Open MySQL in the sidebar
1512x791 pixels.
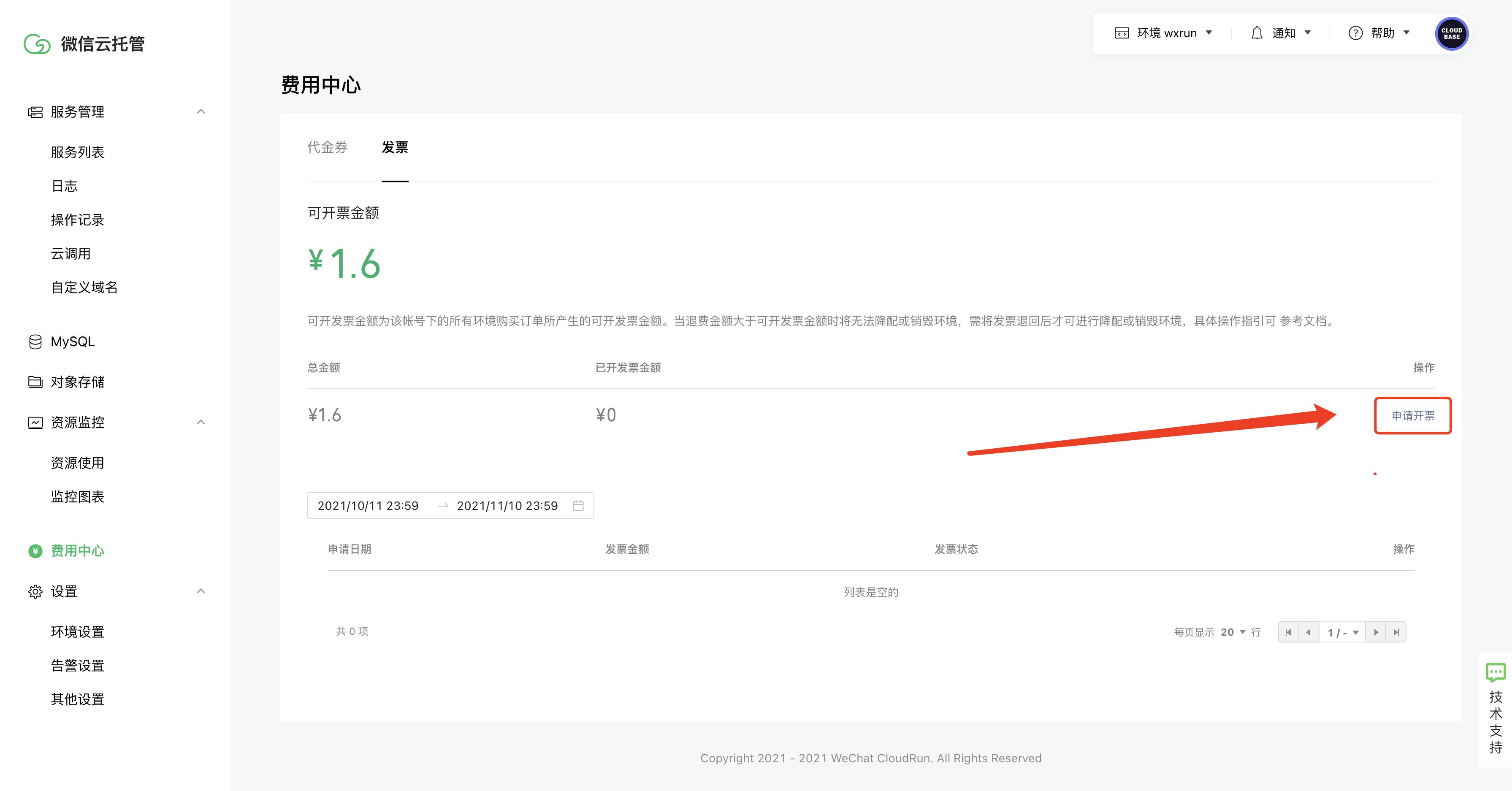pyautogui.click(x=72, y=341)
